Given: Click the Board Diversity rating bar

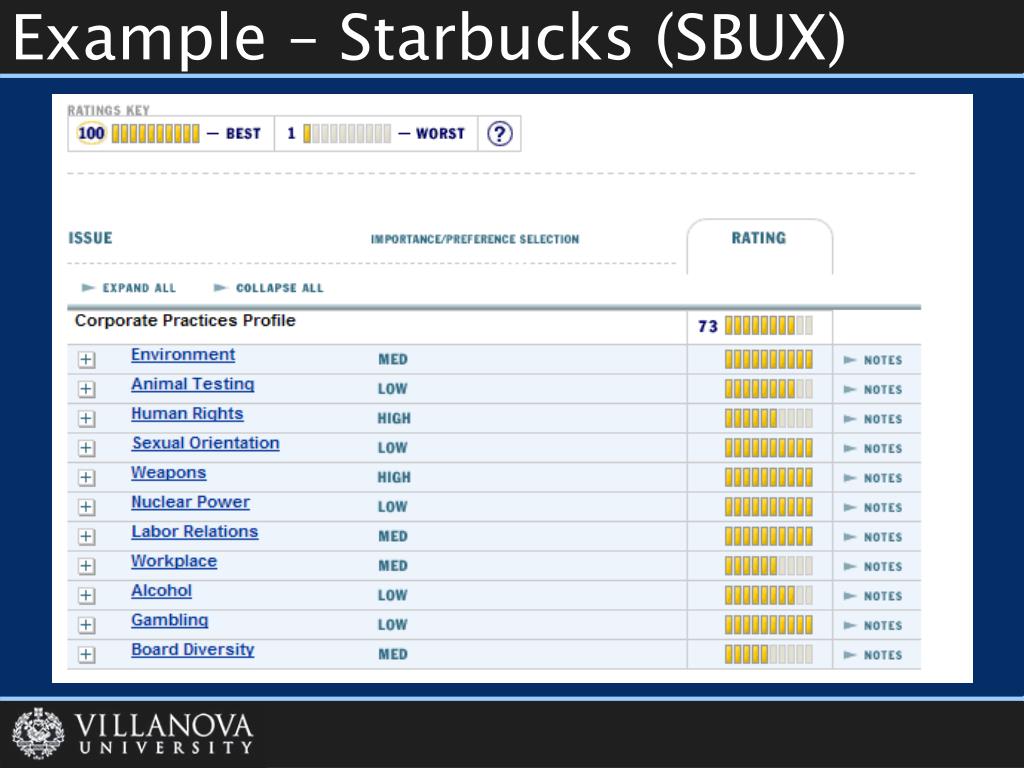Looking at the screenshot, I should [769, 654].
